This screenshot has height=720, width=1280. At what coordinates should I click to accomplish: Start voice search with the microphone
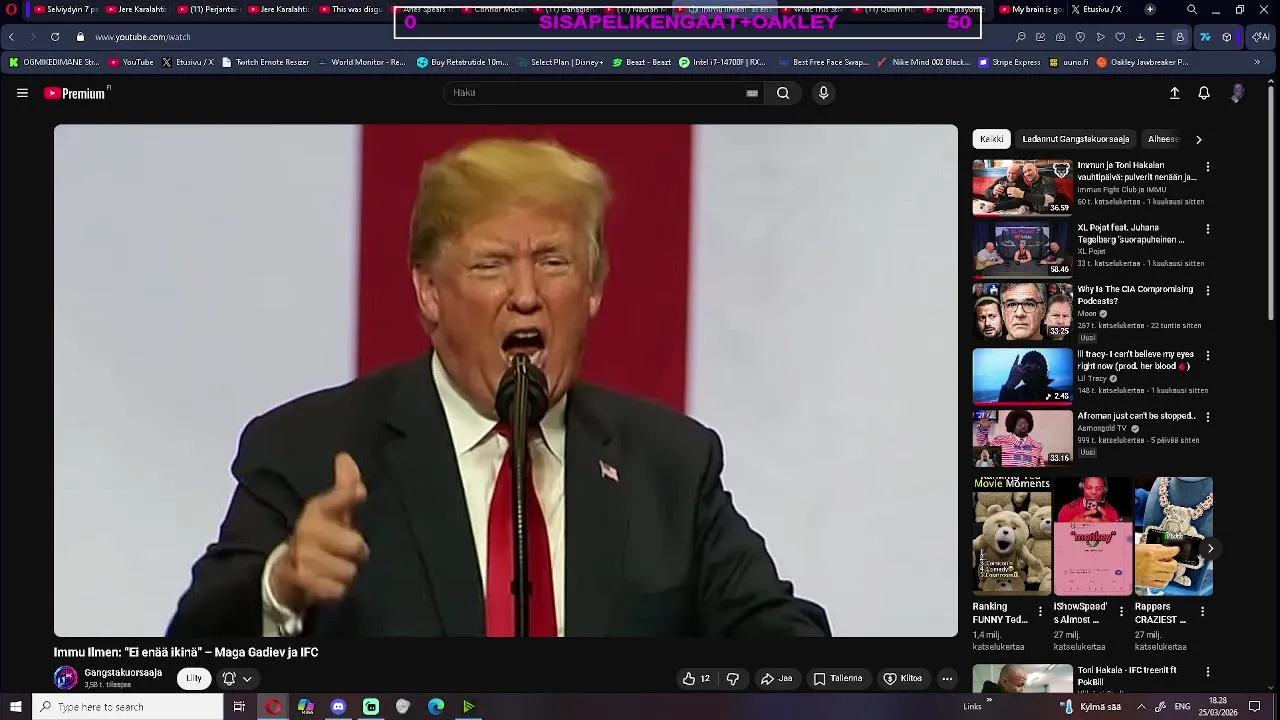tap(823, 93)
